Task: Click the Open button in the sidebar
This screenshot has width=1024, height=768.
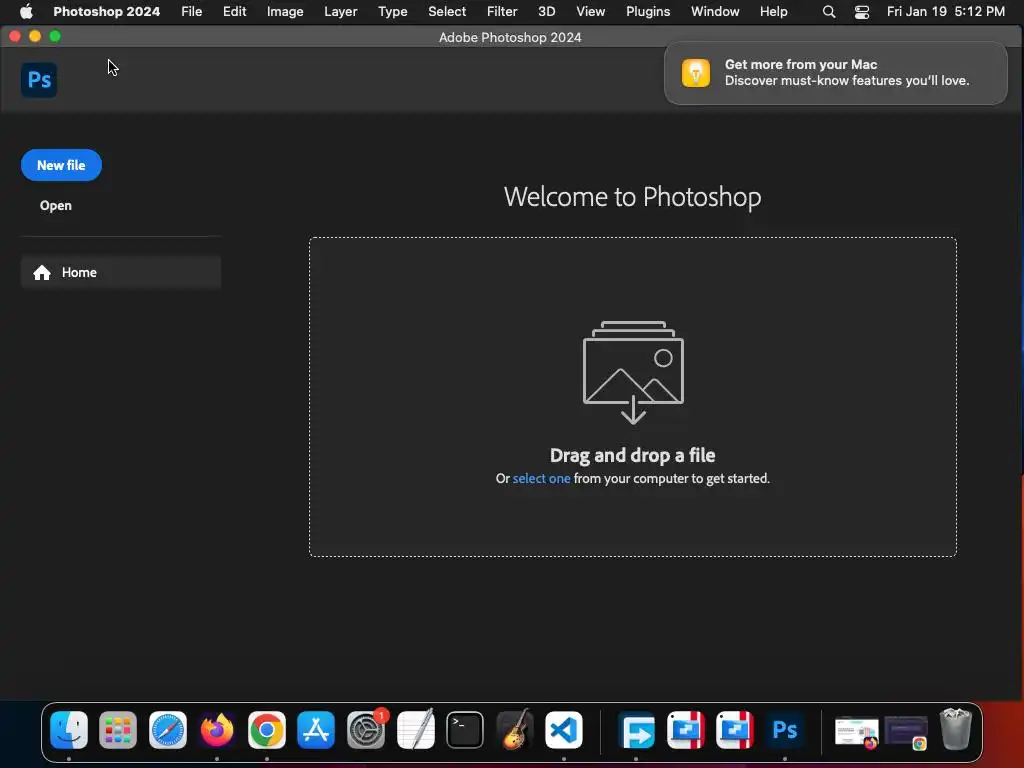Action: click(56, 206)
